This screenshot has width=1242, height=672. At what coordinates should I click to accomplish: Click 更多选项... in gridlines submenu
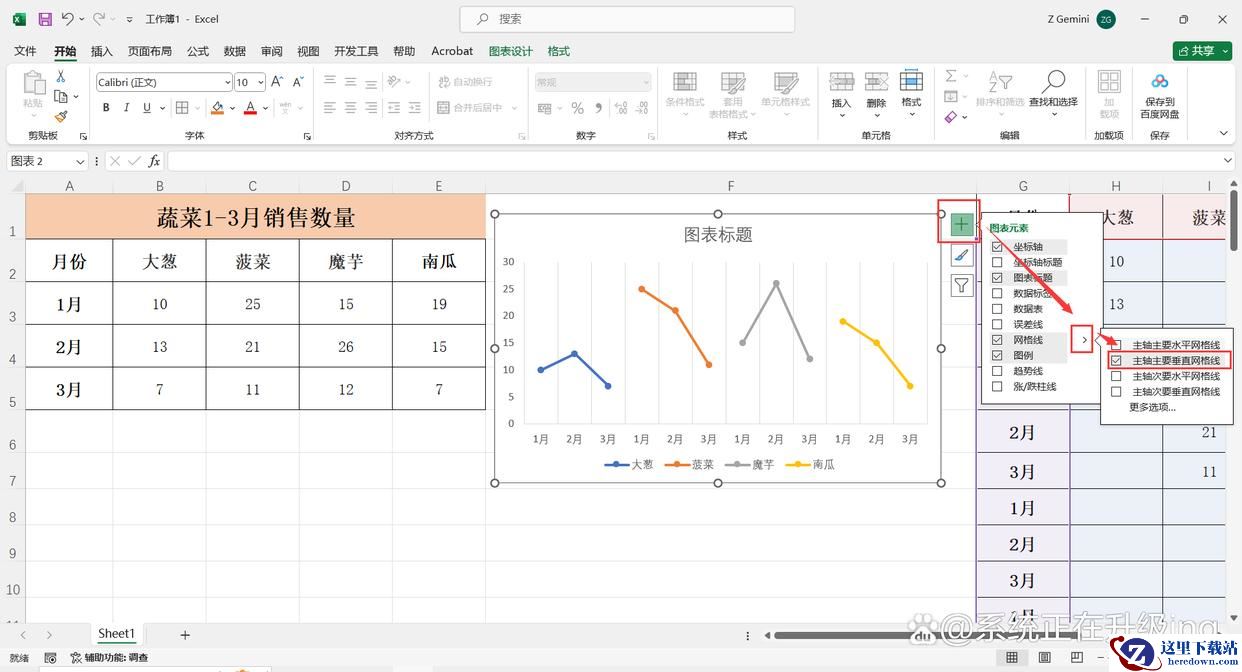coord(1152,407)
